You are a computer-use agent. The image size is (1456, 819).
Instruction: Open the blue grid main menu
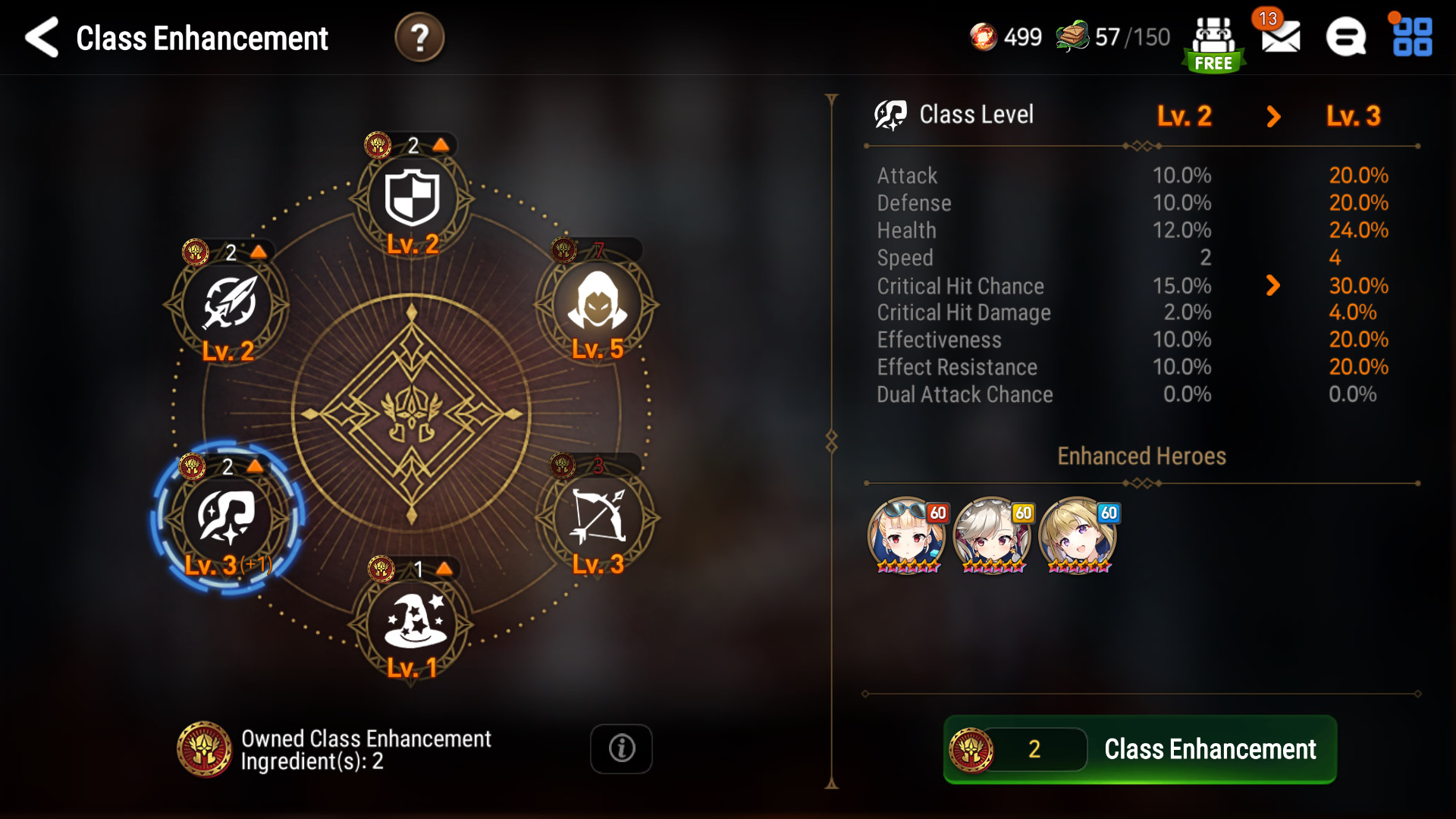click(1412, 37)
